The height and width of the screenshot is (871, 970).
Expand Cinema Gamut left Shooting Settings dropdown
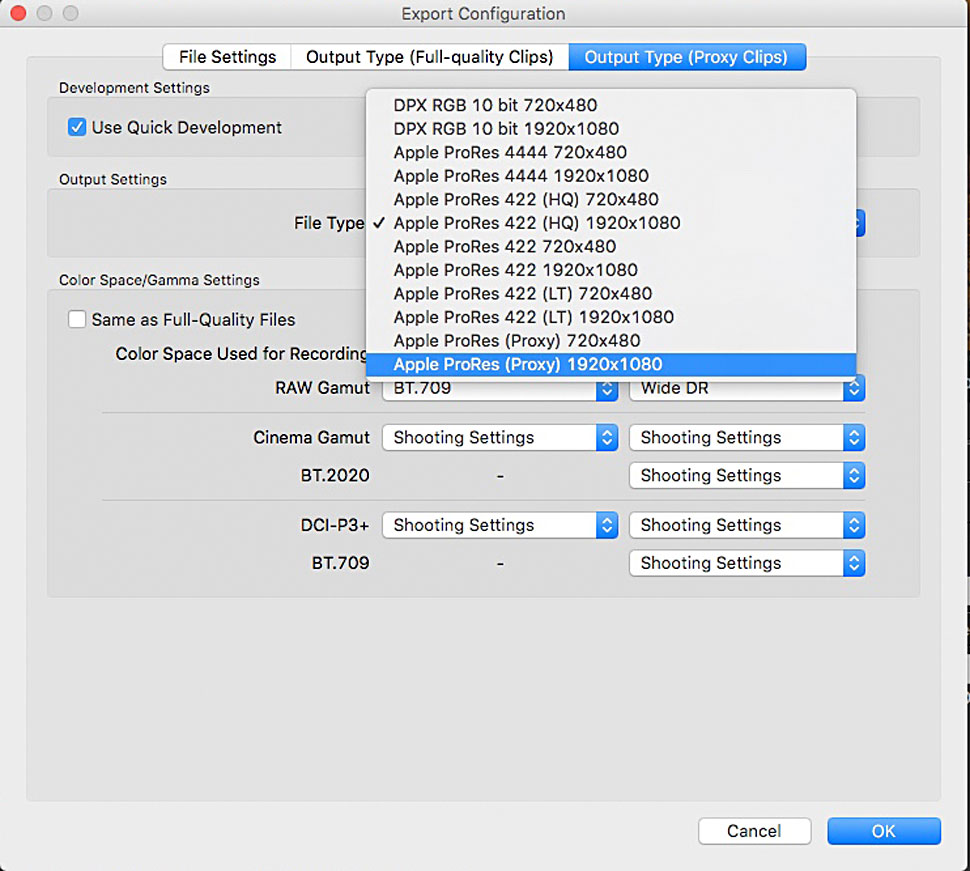pyautogui.click(x=500, y=437)
